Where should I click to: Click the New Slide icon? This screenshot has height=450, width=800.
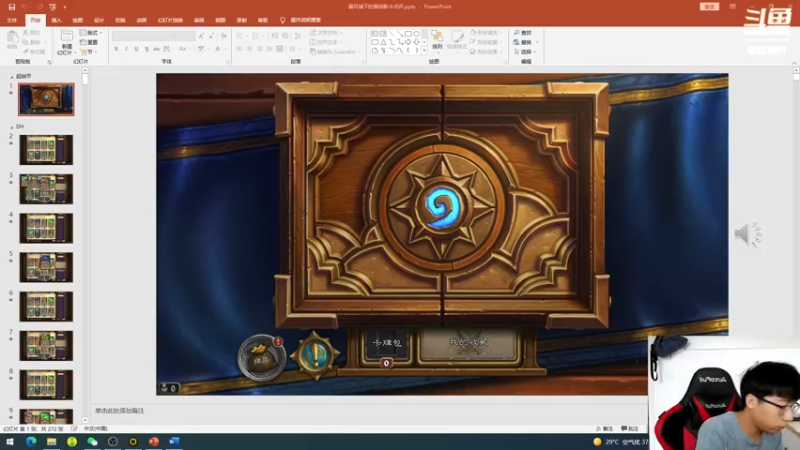coord(66,36)
